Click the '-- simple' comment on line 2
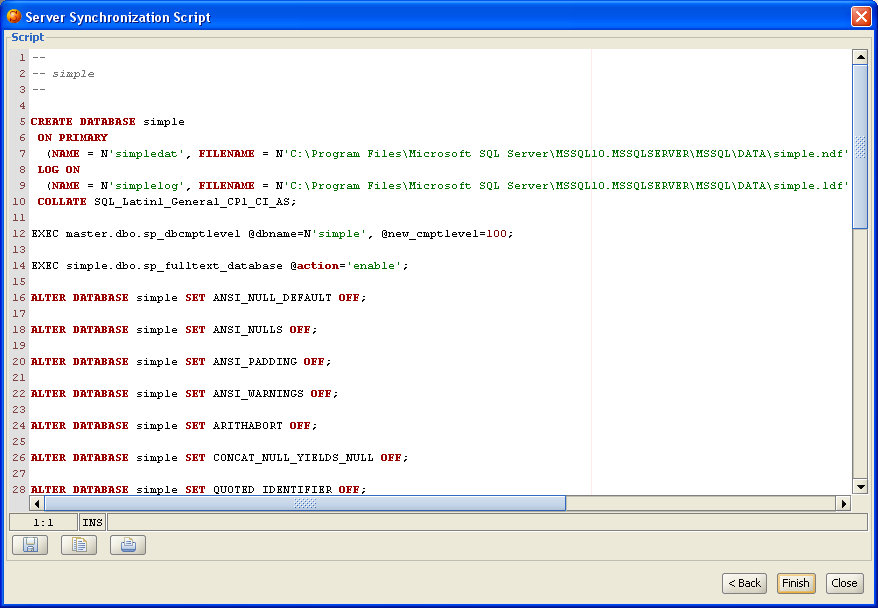The image size is (878, 608). (x=63, y=73)
